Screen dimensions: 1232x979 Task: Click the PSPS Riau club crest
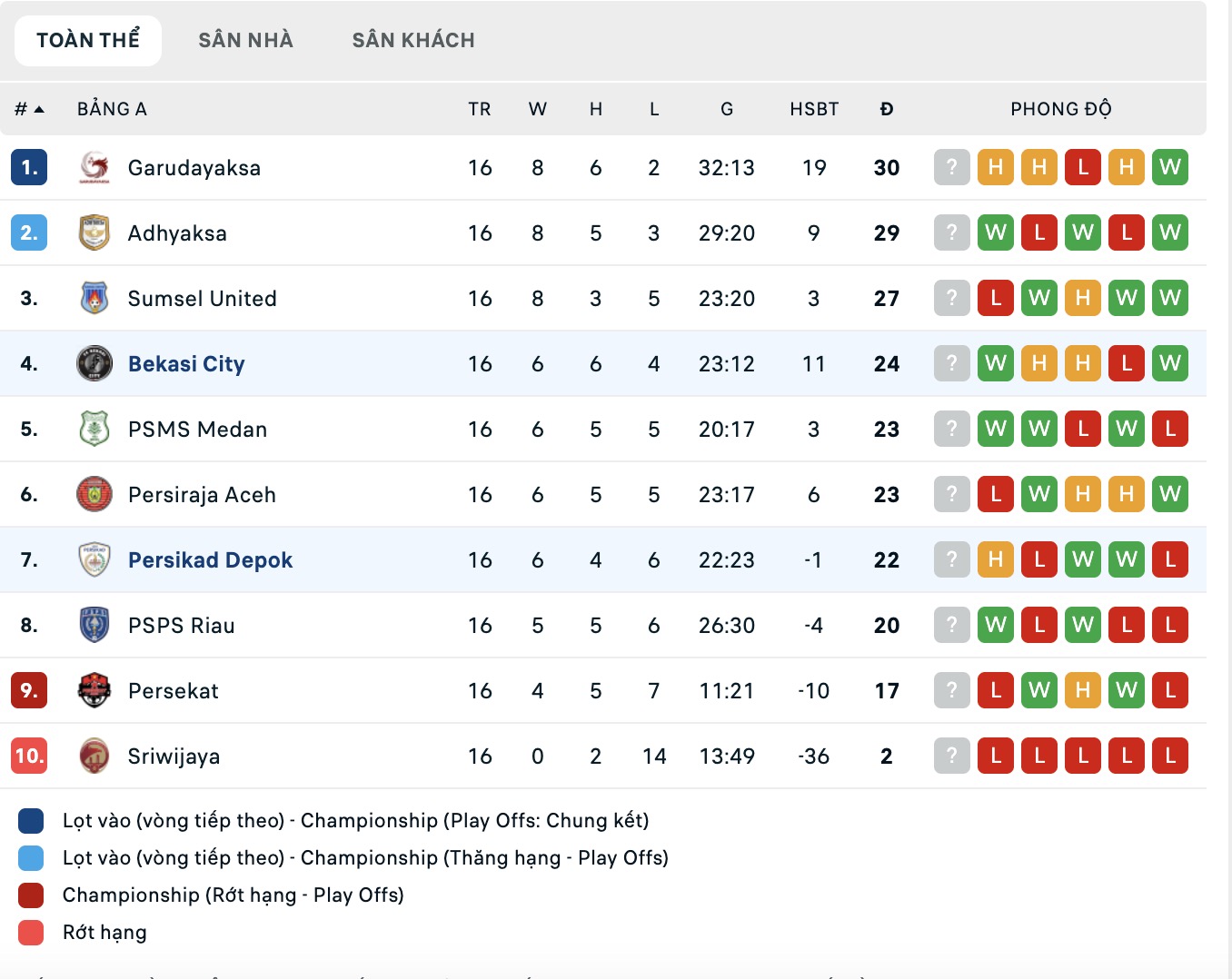point(94,626)
